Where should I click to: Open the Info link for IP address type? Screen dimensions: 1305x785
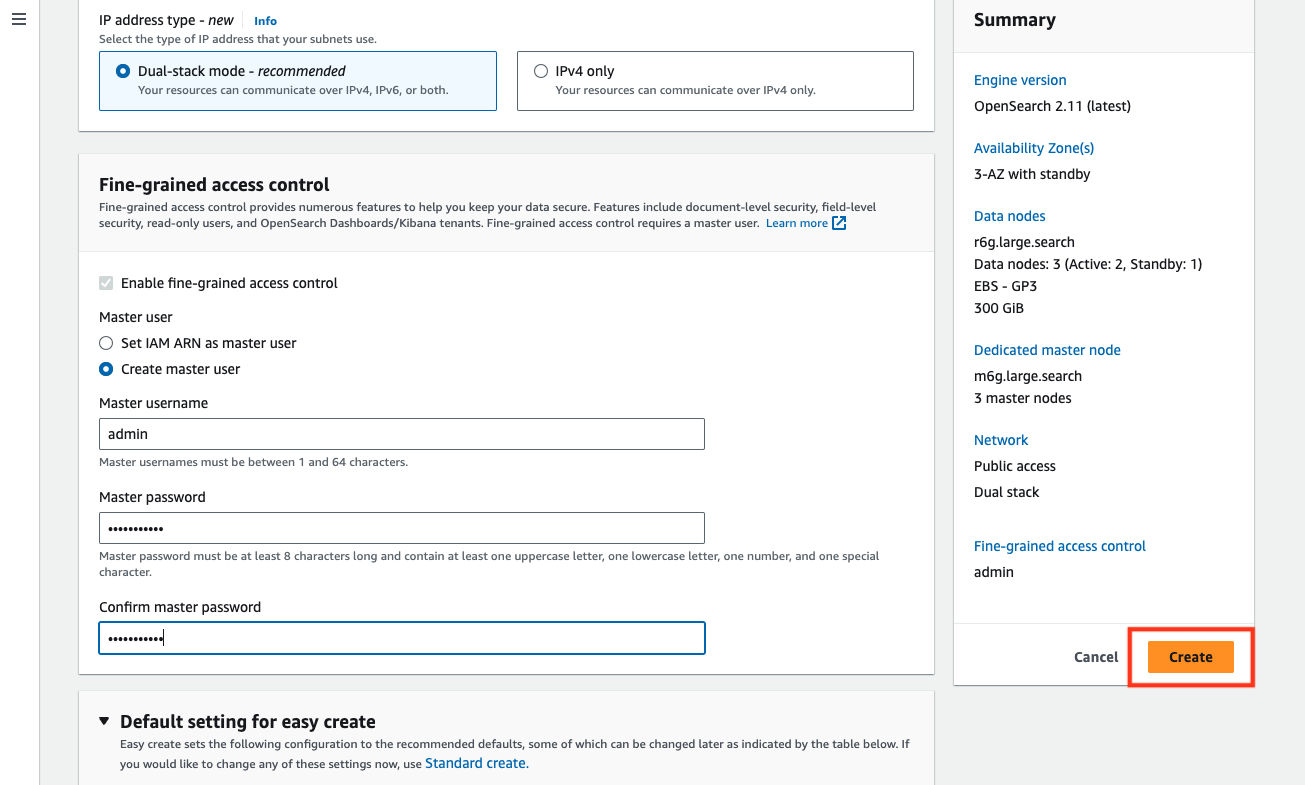(x=264, y=19)
